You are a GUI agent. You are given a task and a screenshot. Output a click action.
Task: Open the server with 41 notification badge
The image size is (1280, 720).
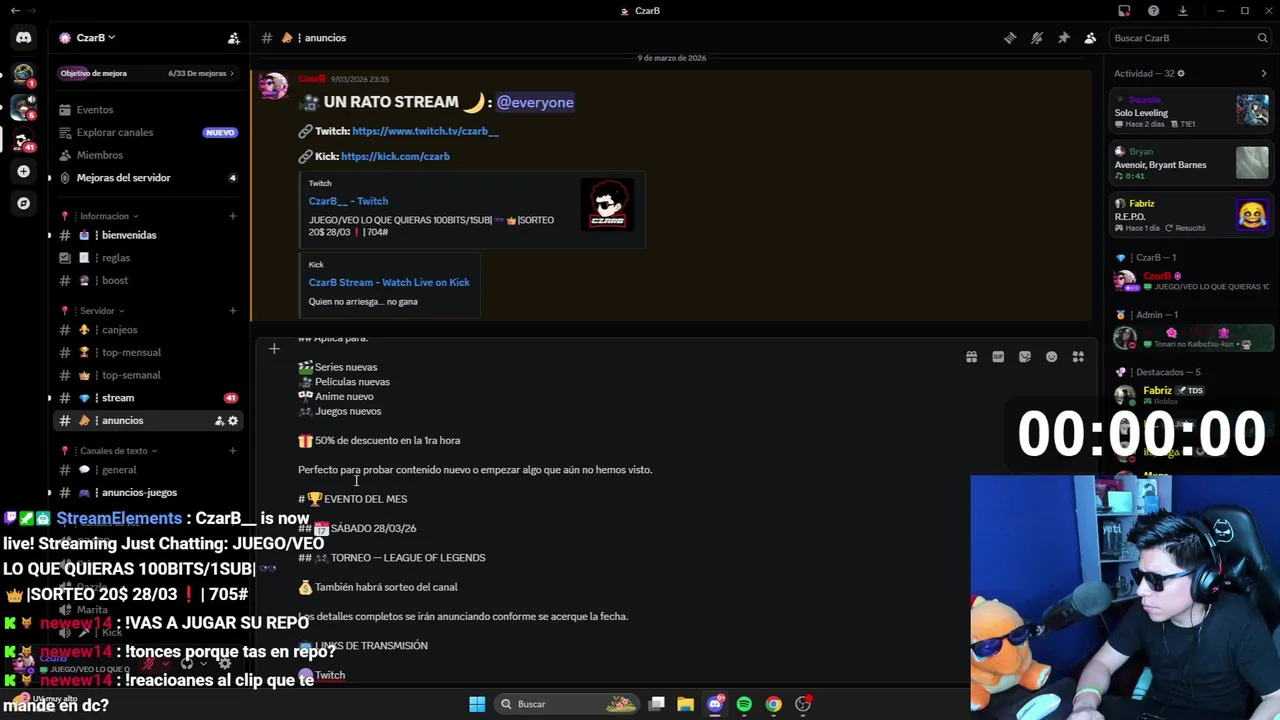(x=23, y=139)
